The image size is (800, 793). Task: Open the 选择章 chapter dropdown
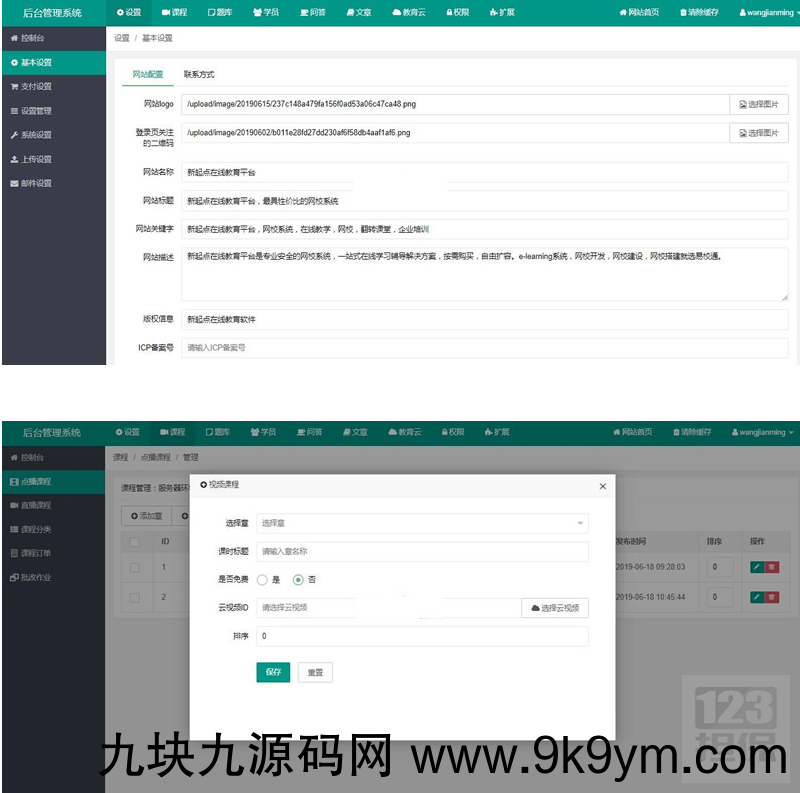[x=420, y=524]
